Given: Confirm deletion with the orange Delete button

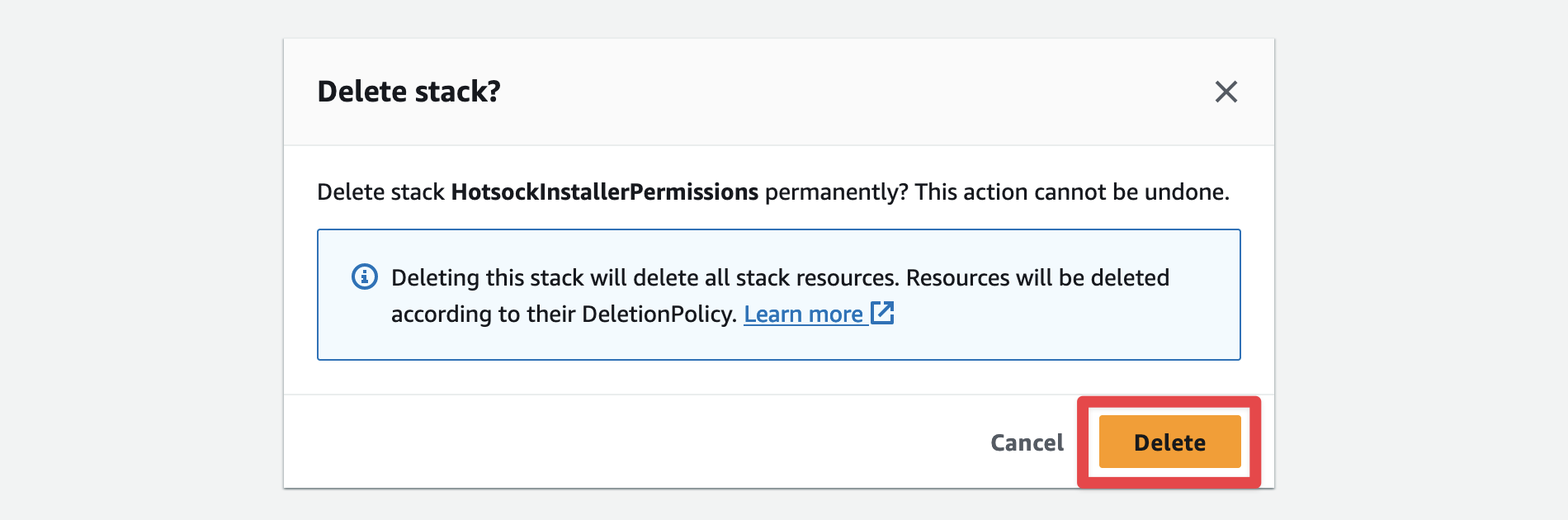Looking at the screenshot, I should [1169, 442].
